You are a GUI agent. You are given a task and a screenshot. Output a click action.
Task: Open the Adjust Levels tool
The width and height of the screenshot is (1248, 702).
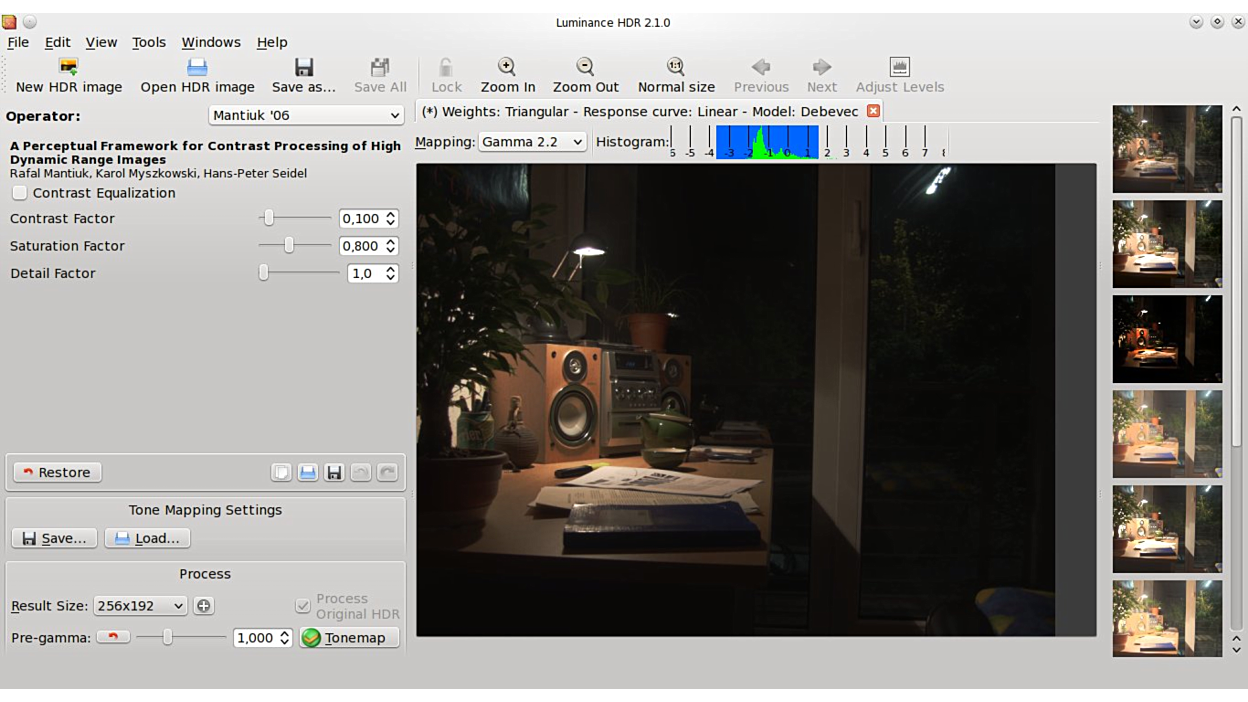(x=899, y=75)
